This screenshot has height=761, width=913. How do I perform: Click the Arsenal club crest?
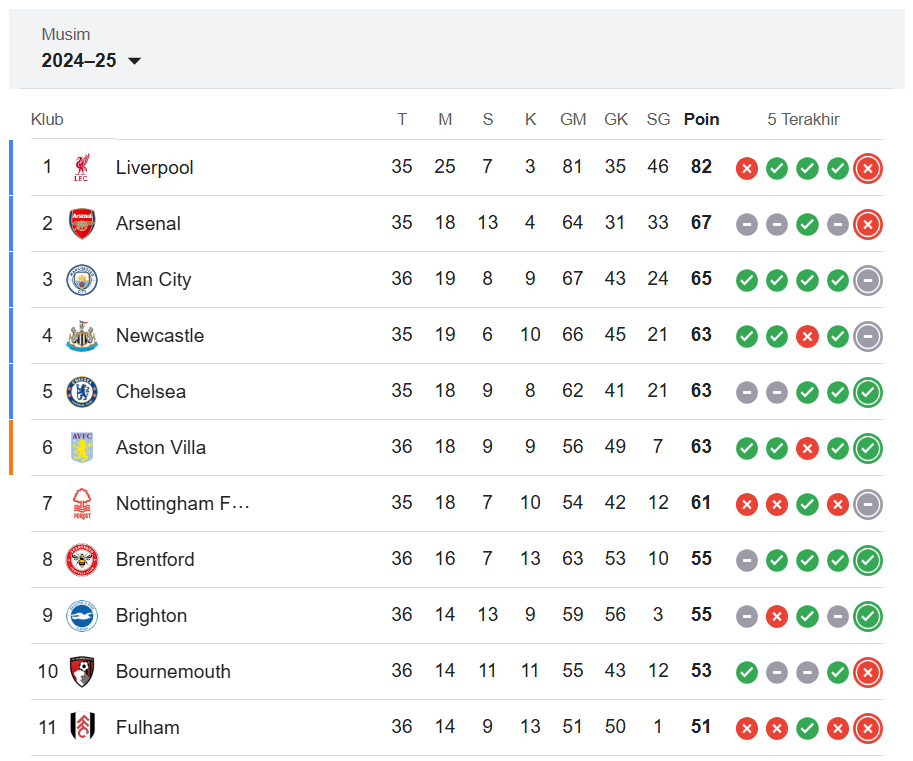coord(82,224)
